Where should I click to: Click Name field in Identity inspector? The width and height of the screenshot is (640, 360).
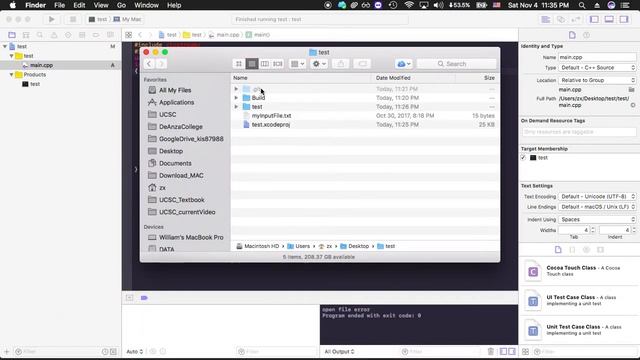pyautogui.click(x=597, y=57)
